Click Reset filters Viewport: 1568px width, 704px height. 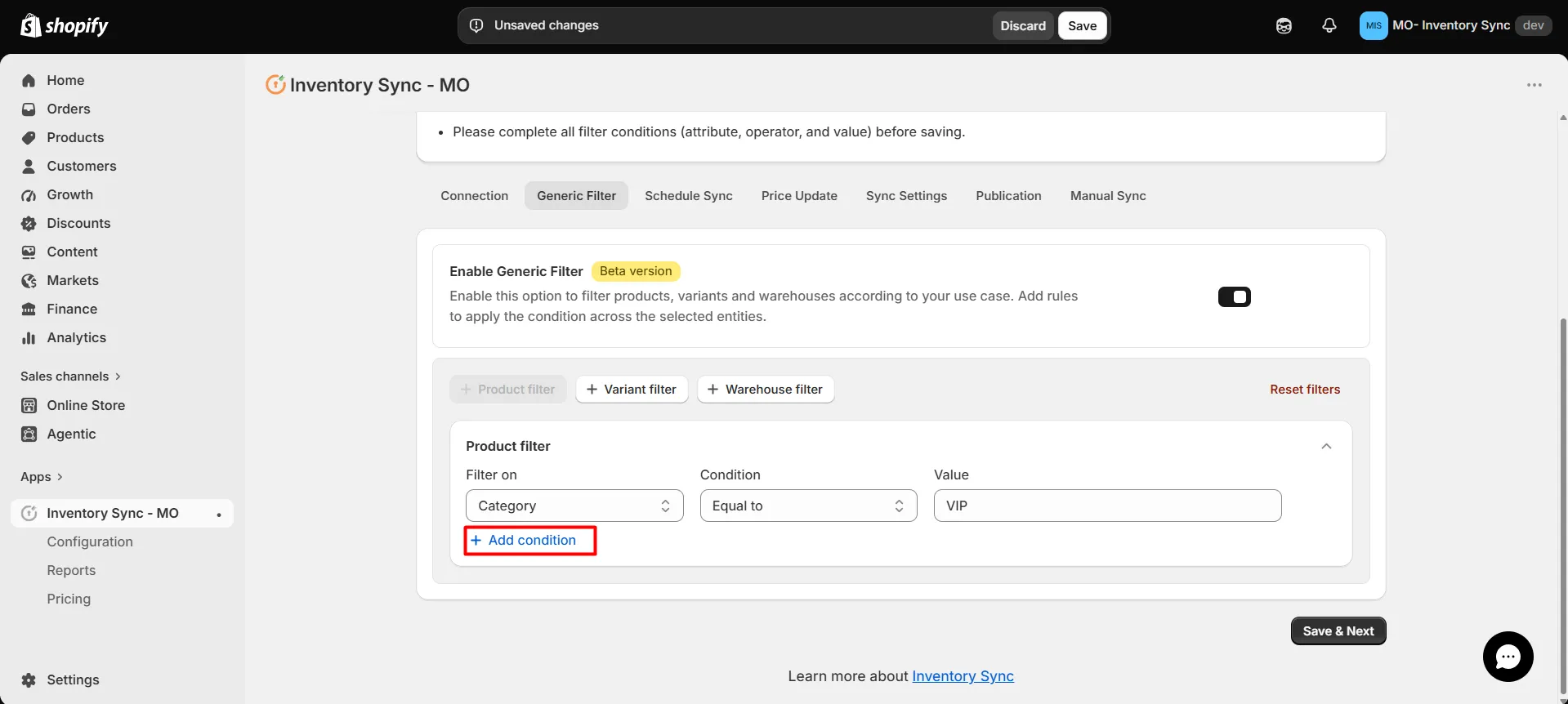pyautogui.click(x=1305, y=390)
